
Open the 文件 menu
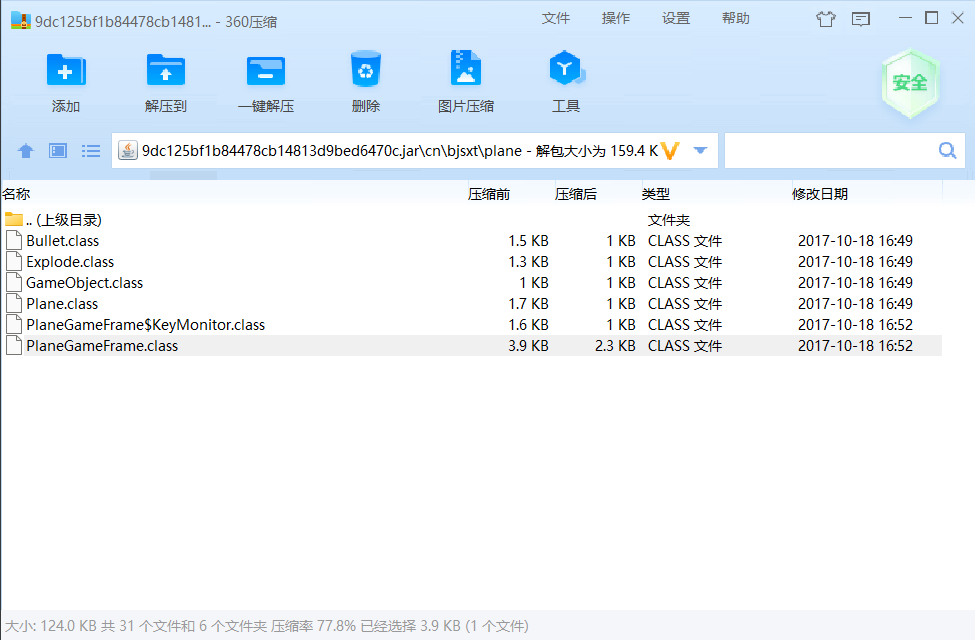point(555,19)
